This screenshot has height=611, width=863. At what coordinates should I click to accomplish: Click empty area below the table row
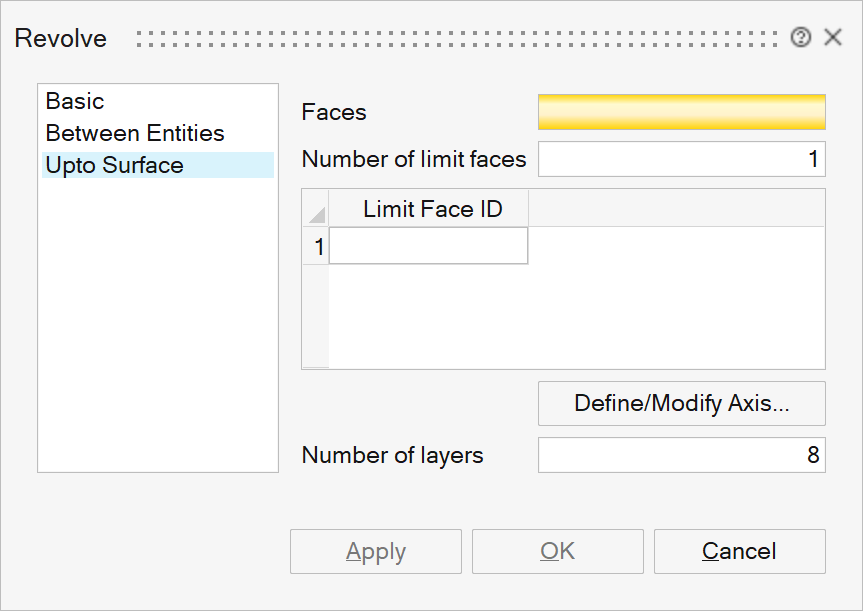[575, 320]
